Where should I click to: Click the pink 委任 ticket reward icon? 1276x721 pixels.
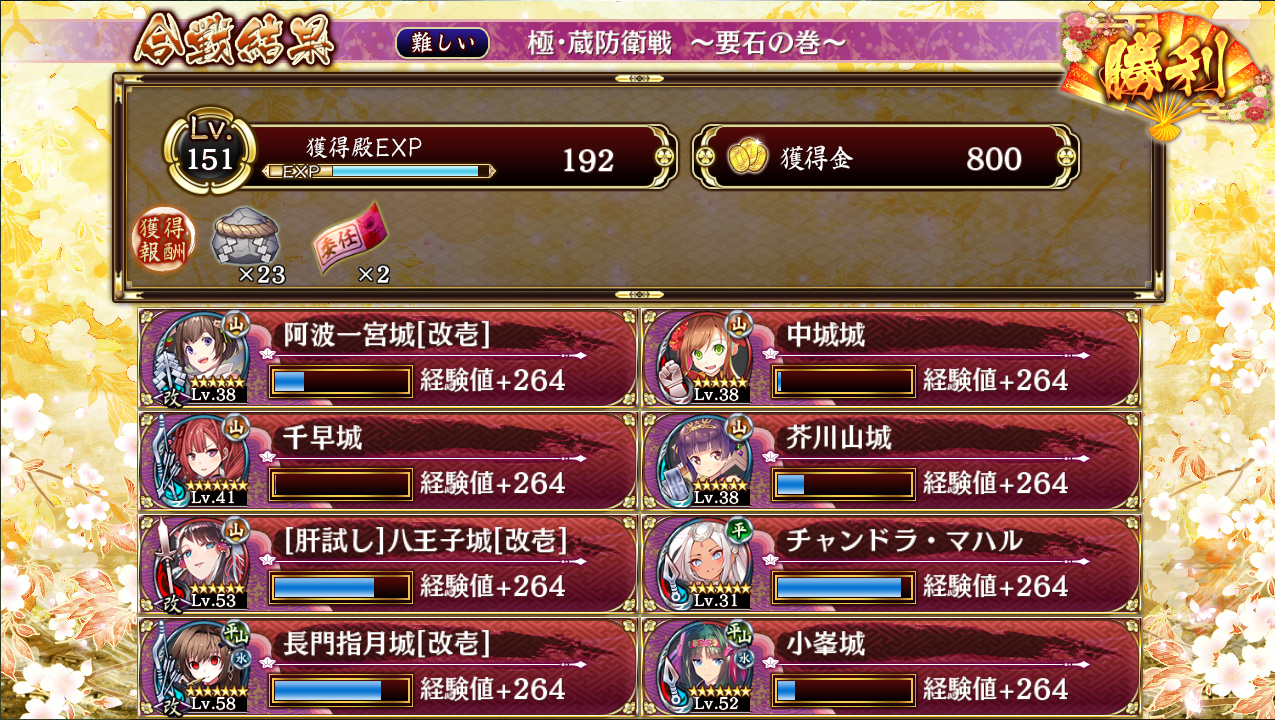tap(350, 238)
